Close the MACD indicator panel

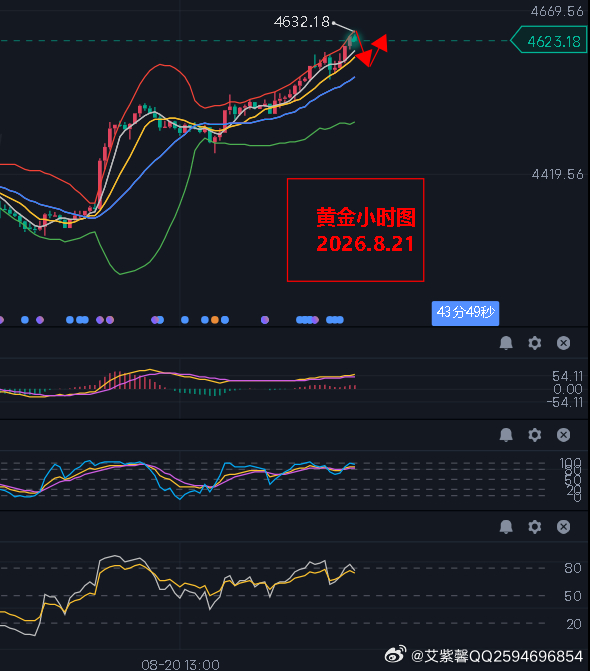[x=563, y=343]
